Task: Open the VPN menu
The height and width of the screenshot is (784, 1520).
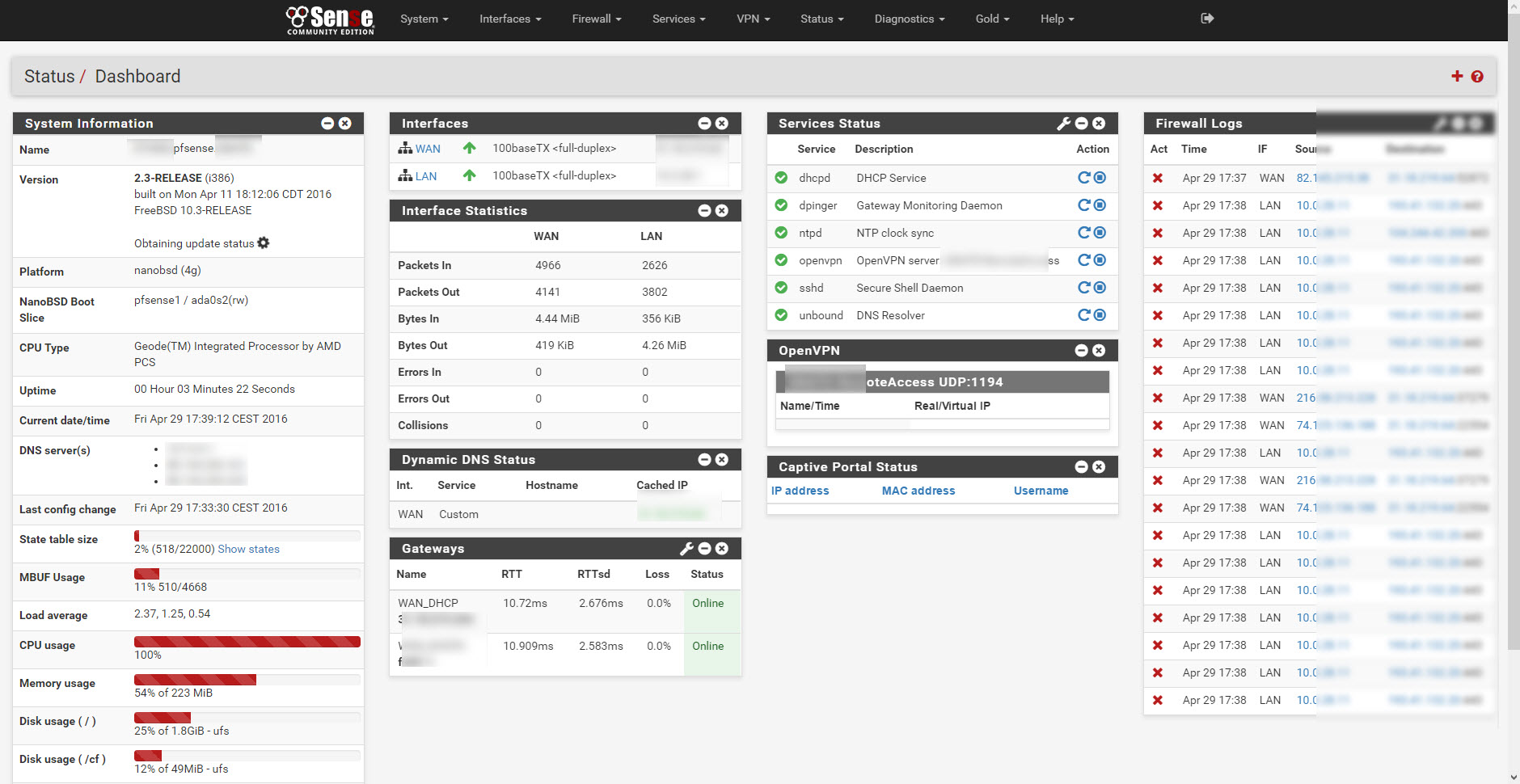Action: point(752,19)
